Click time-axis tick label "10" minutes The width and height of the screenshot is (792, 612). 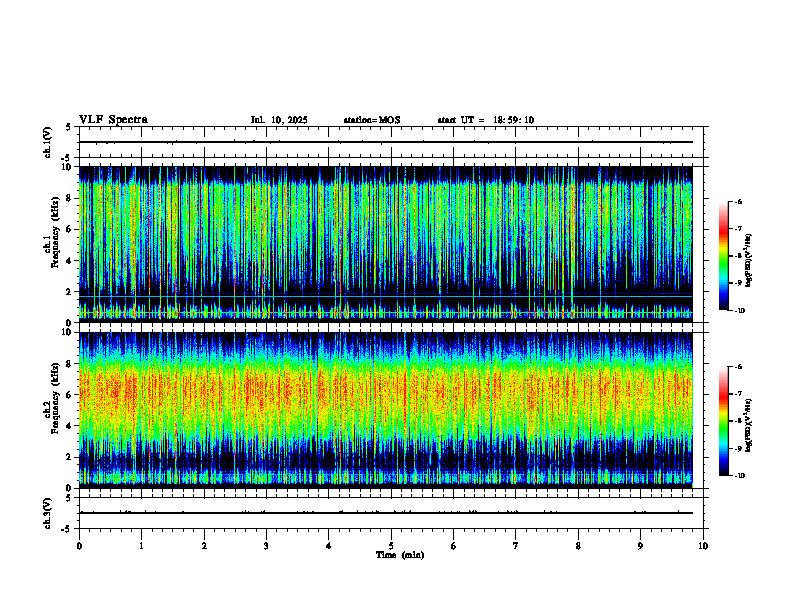tap(703, 546)
